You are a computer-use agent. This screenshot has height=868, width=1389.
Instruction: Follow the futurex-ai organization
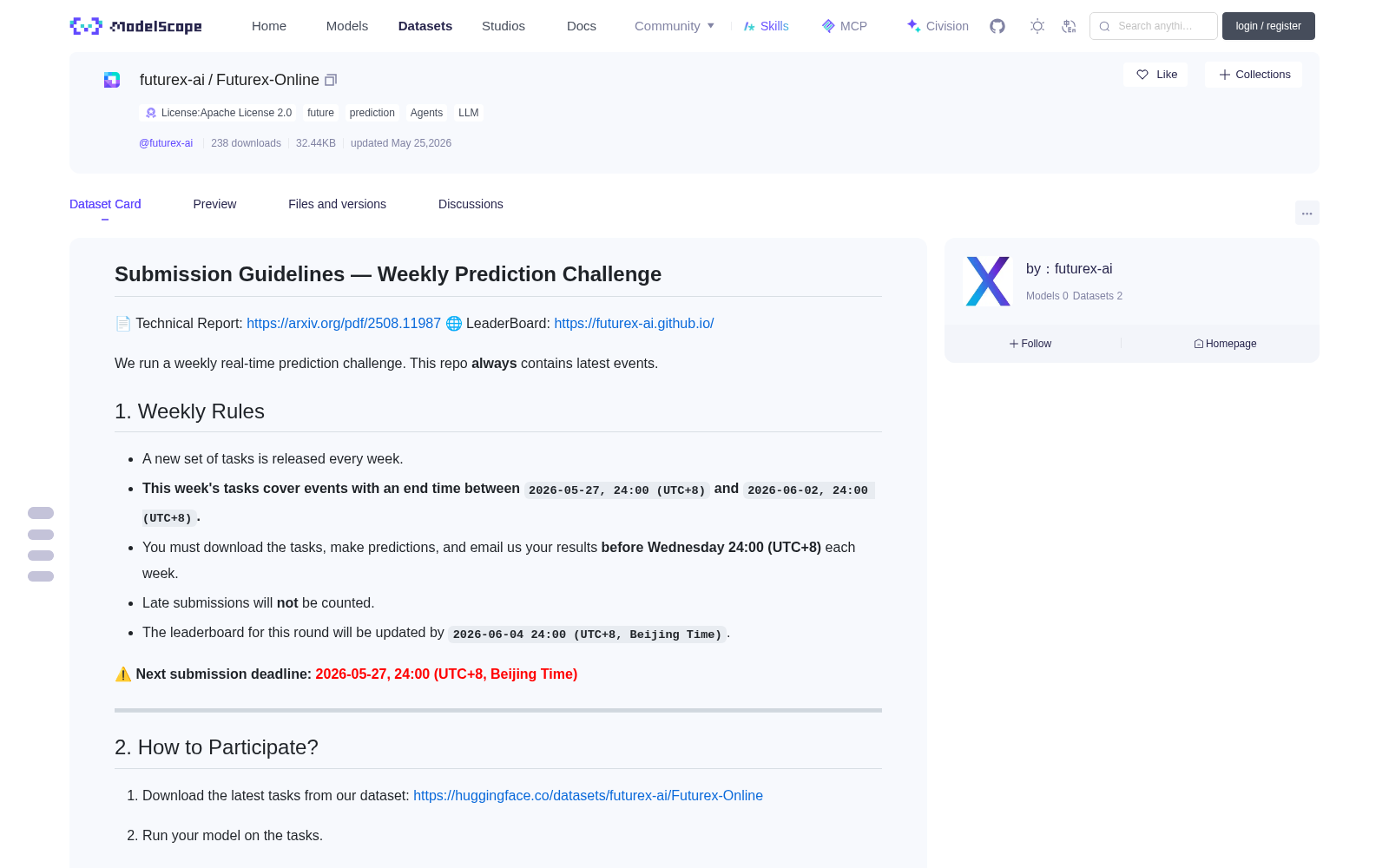coord(1030,344)
